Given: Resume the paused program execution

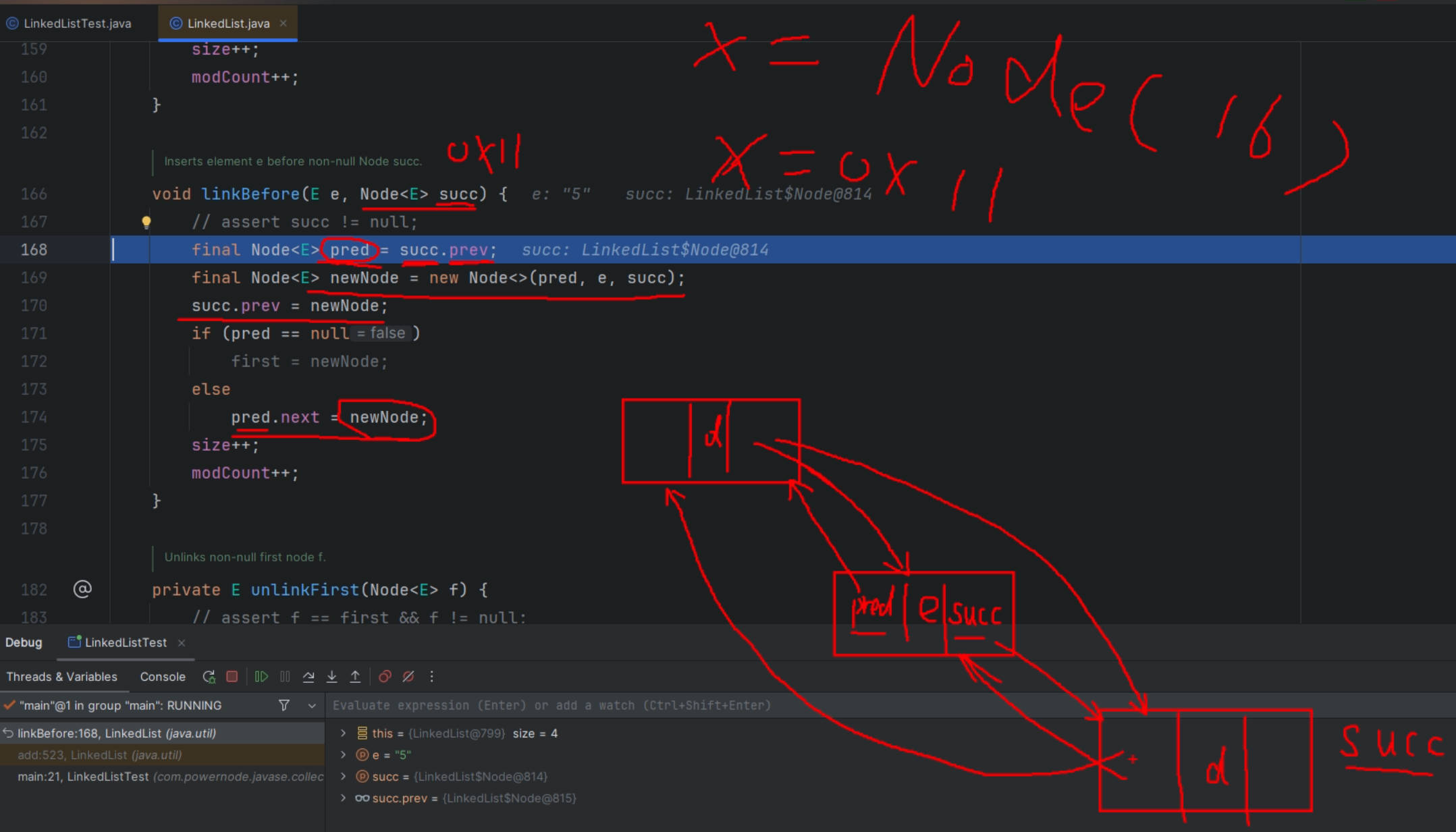Looking at the screenshot, I should 262,676.
